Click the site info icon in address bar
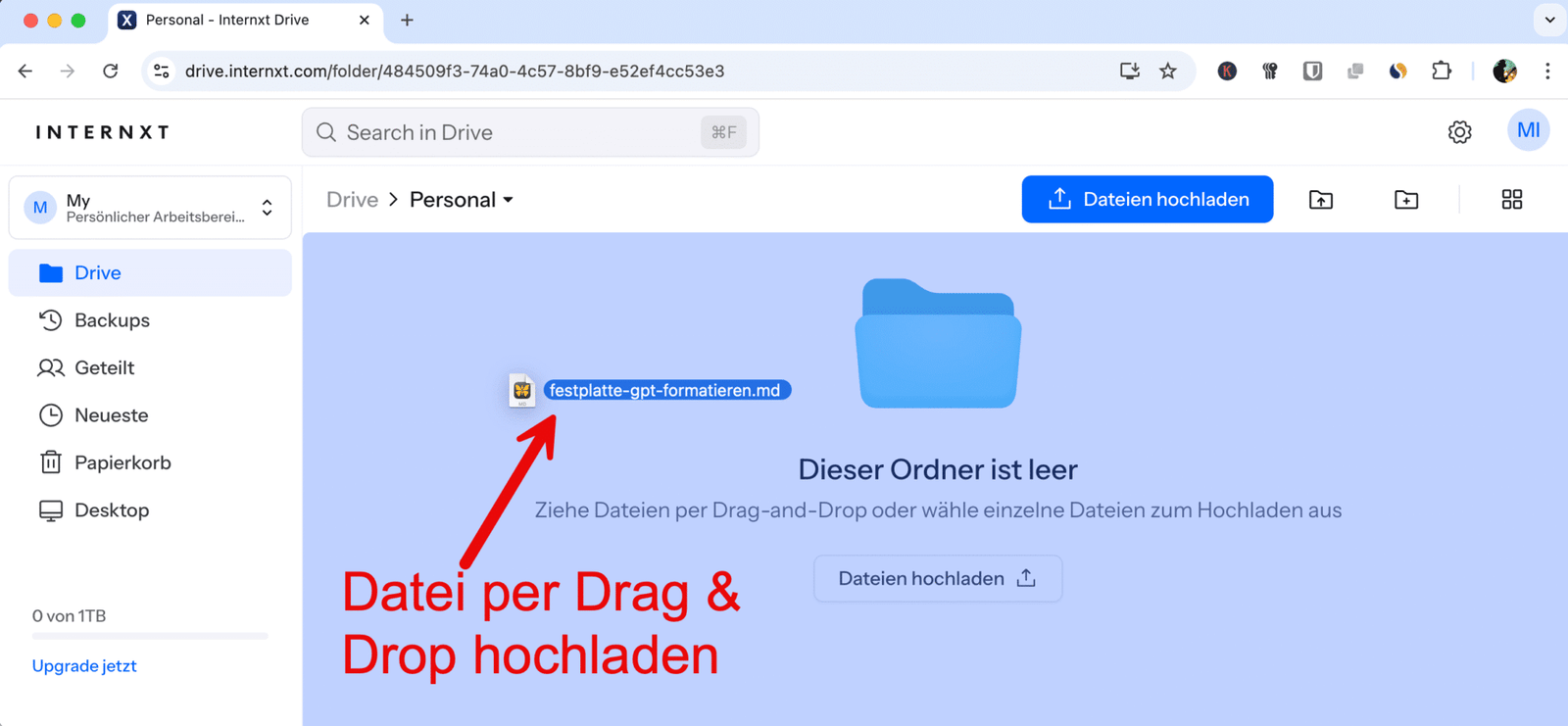 [x=162, y=71]
